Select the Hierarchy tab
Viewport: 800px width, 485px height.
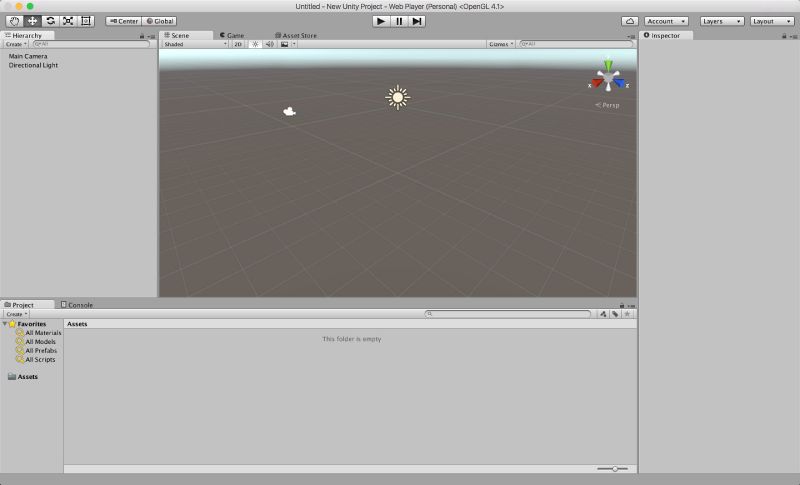click(x=27, y=35)
